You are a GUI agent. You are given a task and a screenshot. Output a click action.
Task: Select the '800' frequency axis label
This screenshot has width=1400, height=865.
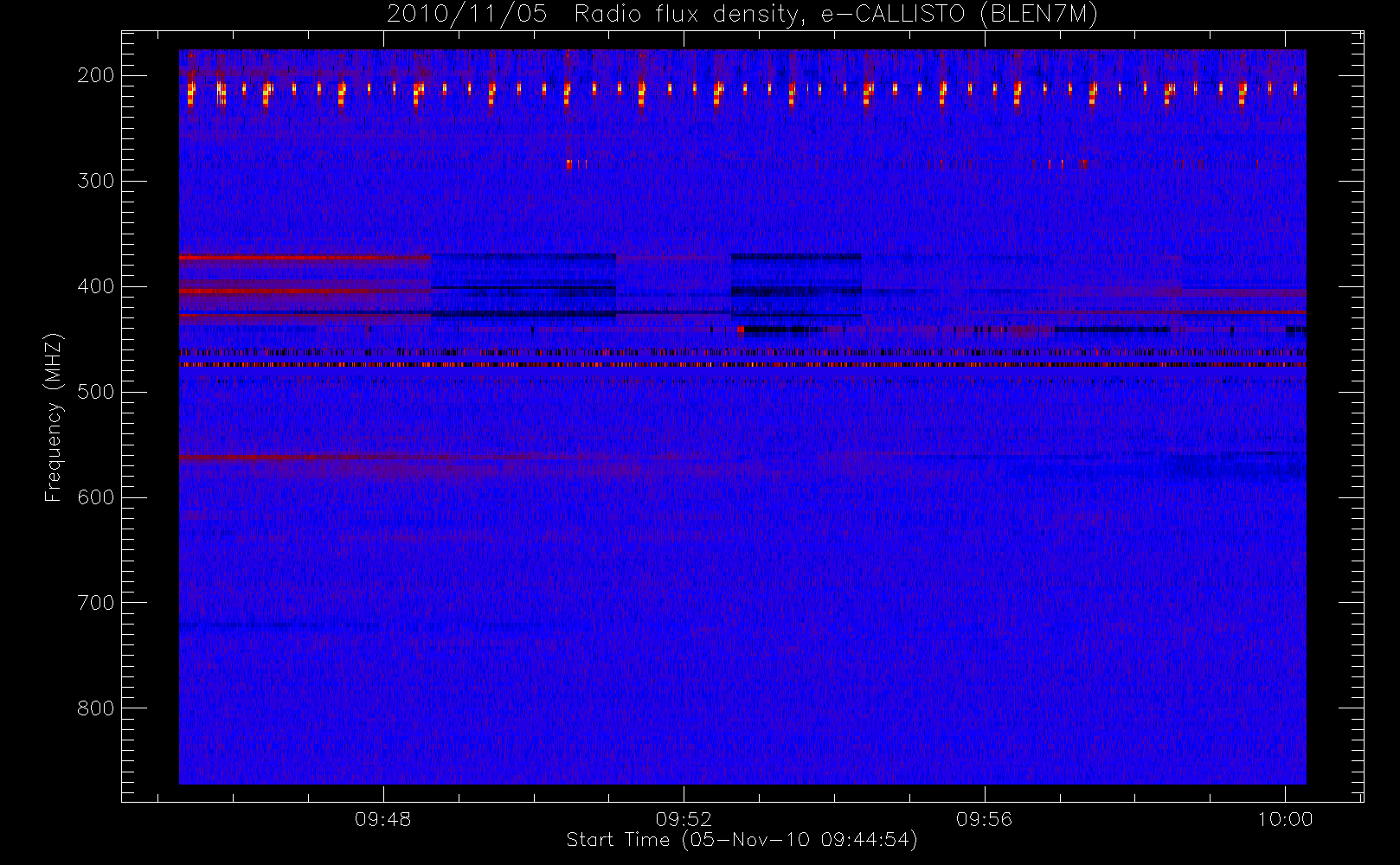click(x=95, y=708)
